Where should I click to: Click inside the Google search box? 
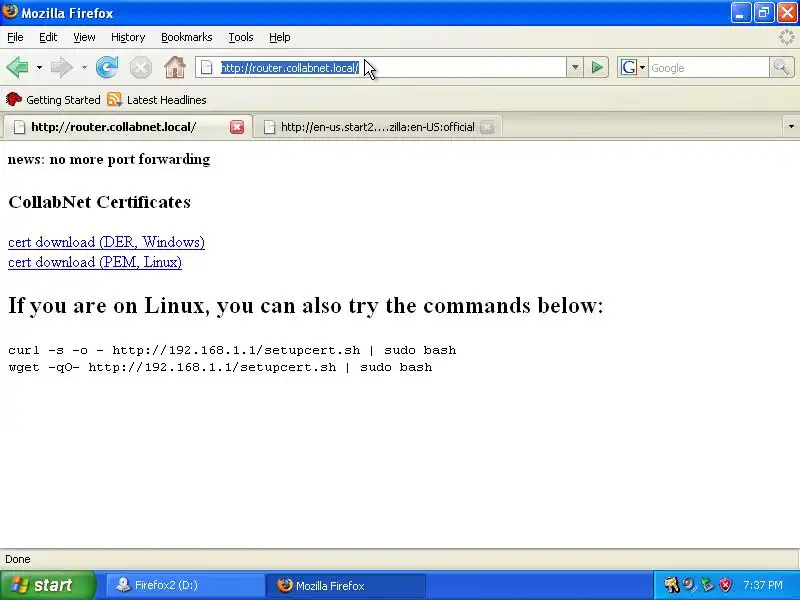pyautogui.click(x=708, y=67)
